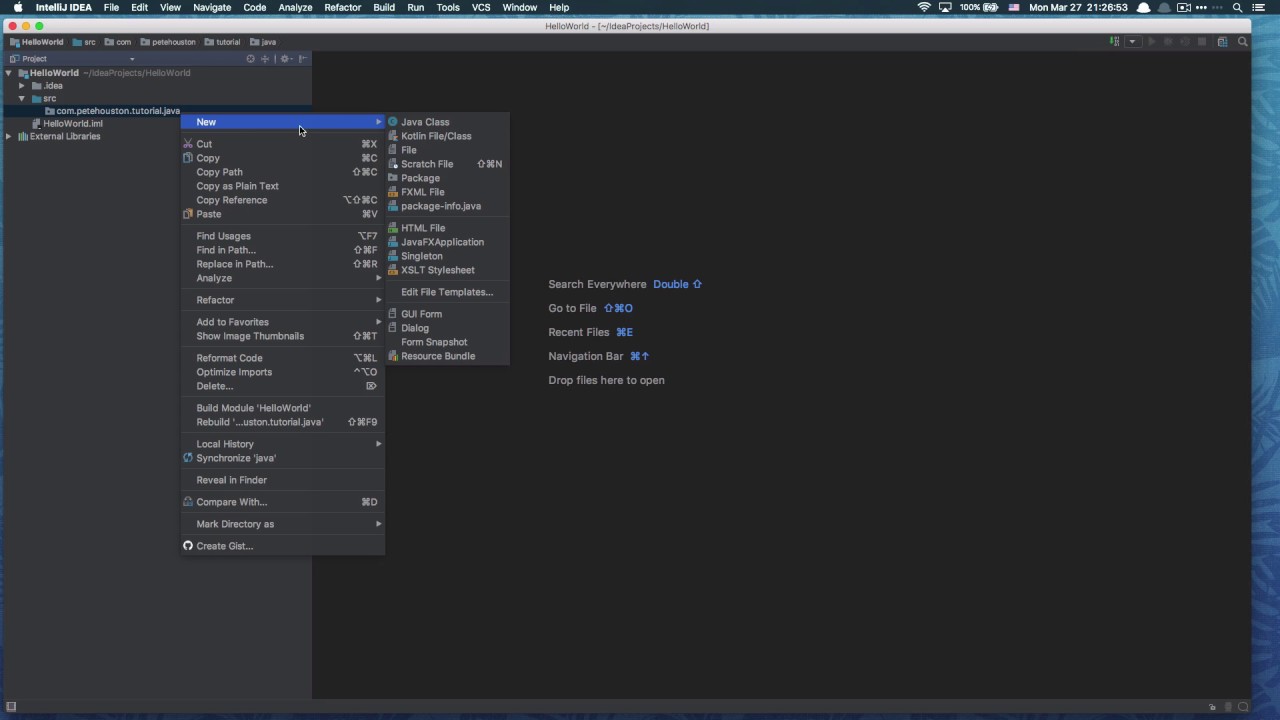The image size is (1280, 720).
Task: Open Find in Path
Action: tap(283, 250)
